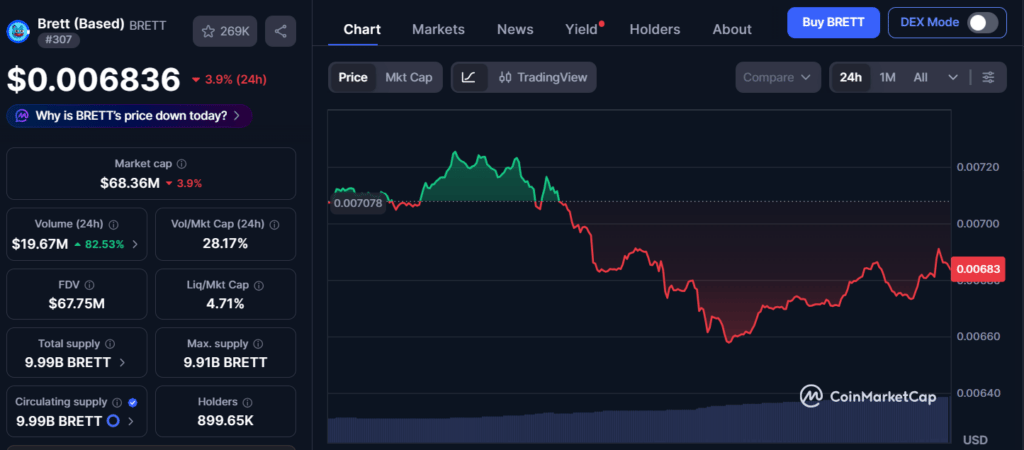Screen dimensions: 1024x450
Task: Open chart settings sliders icon
Action: click(988, 77)
